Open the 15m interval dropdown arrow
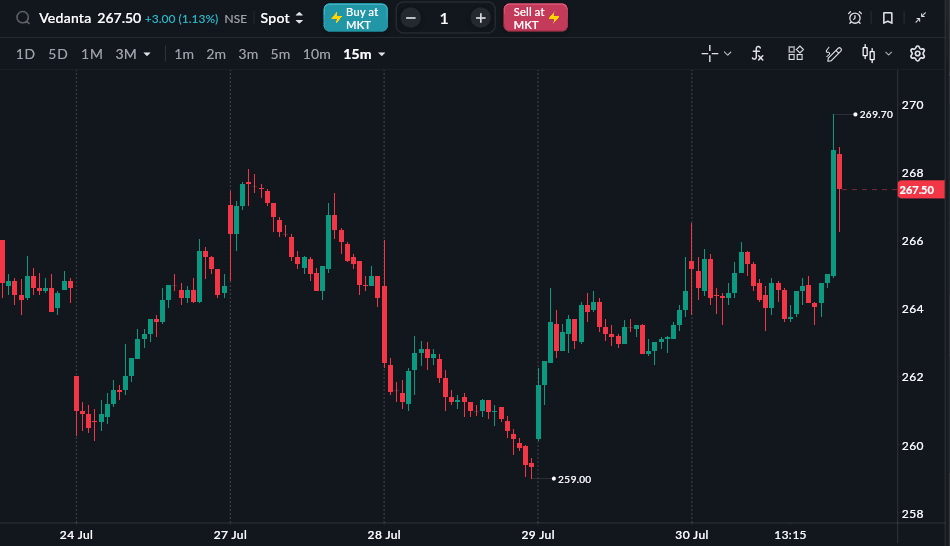This screenshot has width=950, height=546. (x=382, y=55)
